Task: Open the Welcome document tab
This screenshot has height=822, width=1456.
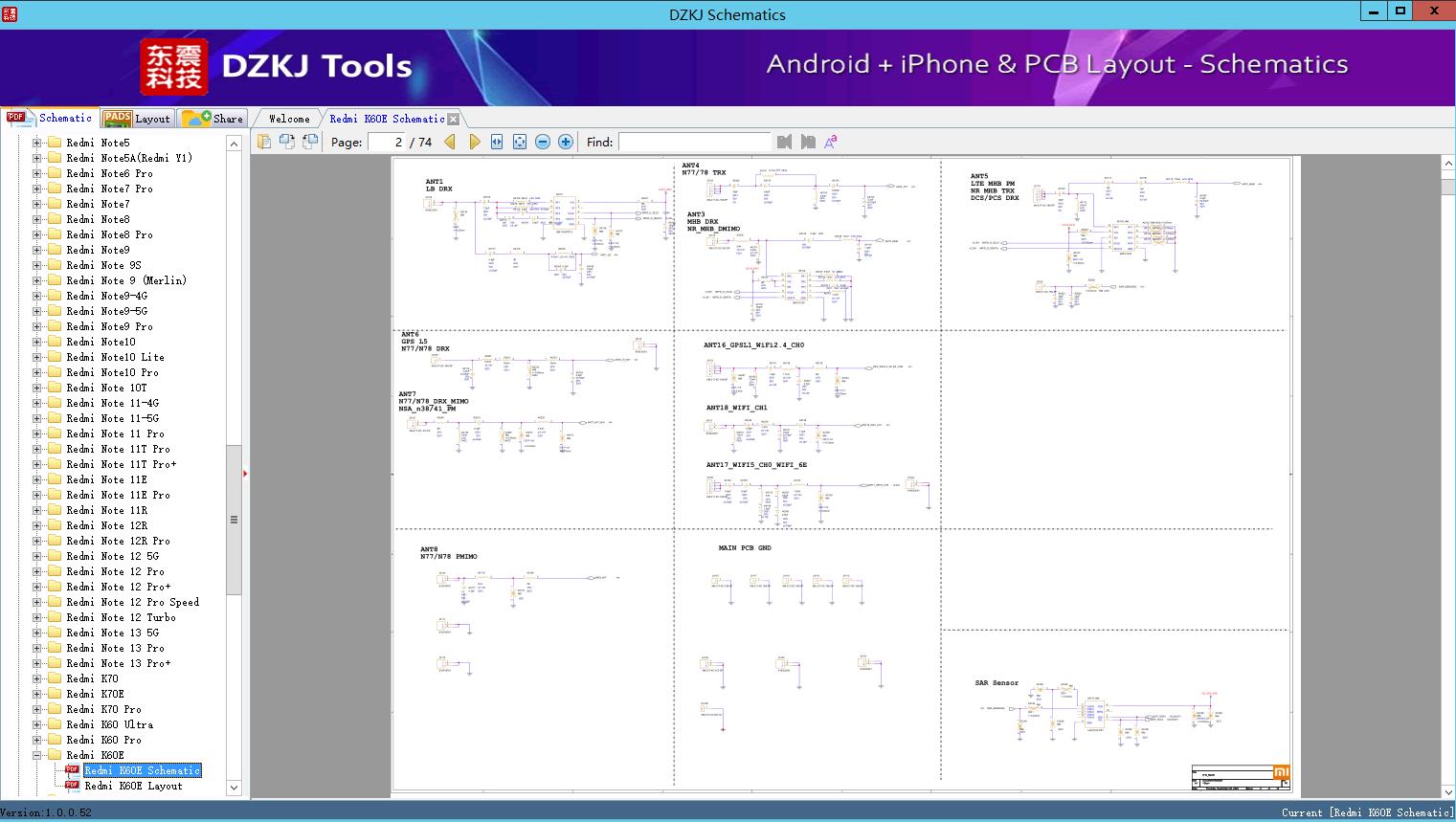Action: 289,119
